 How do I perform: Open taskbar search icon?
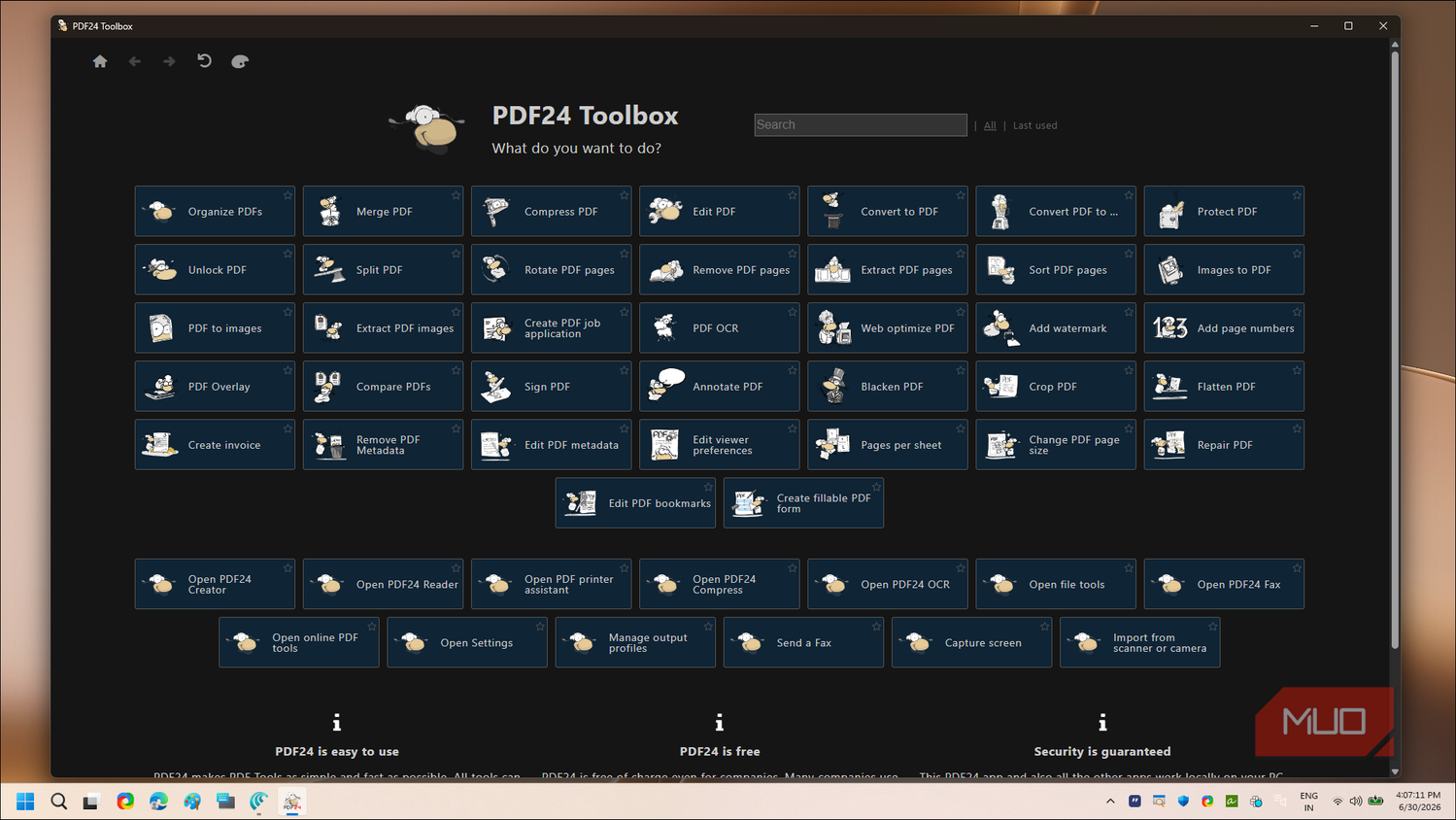click(x=58, y=802)
